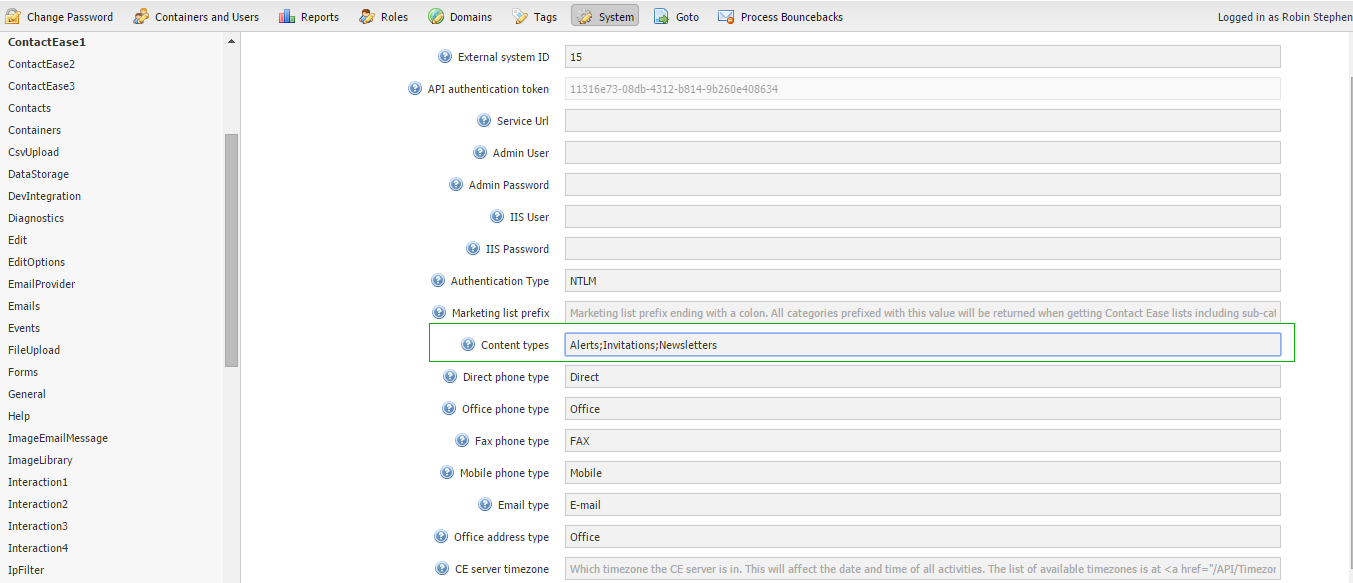Click the sidebar scroll up arrow
Viewport: 1353px width, 583px height.
click(232, 42)
